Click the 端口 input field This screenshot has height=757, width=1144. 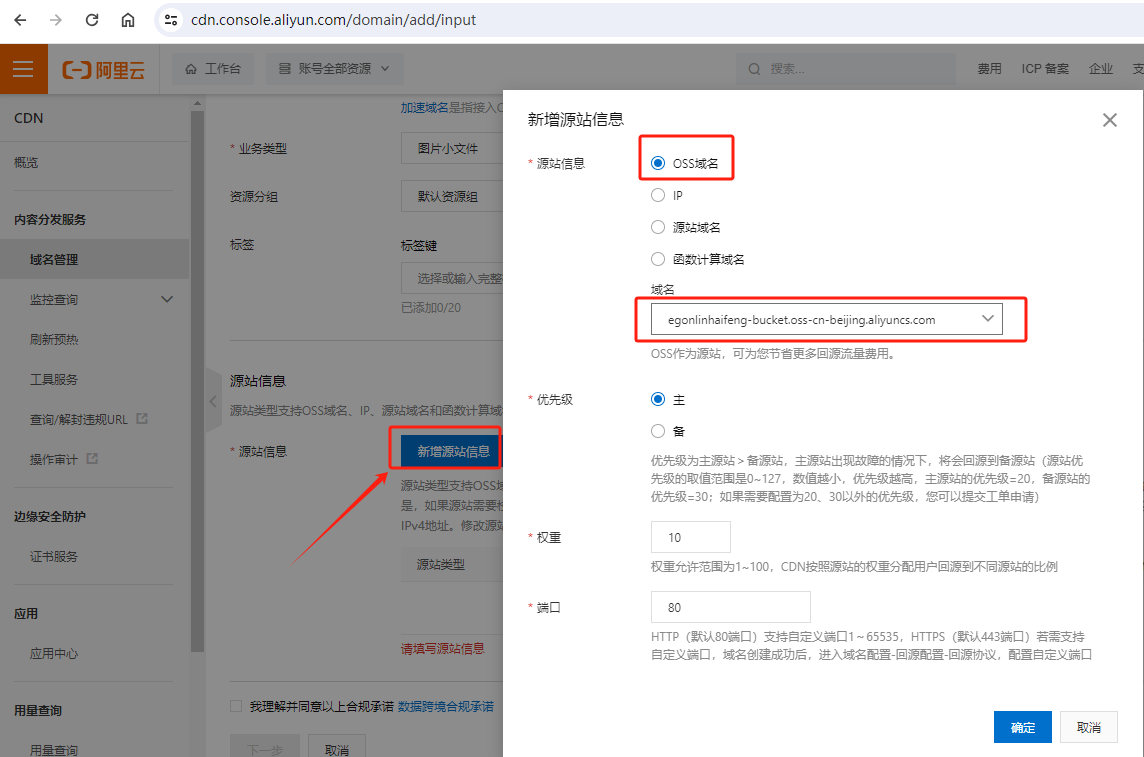point(730,607)
